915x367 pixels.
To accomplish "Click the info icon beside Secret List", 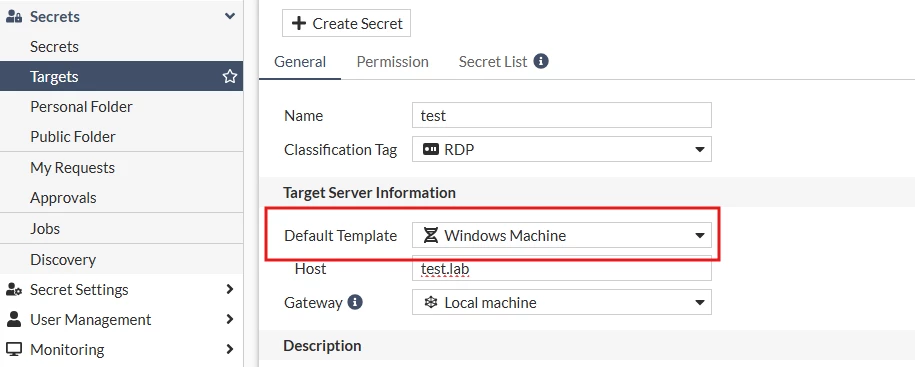I will coord(541,61).
